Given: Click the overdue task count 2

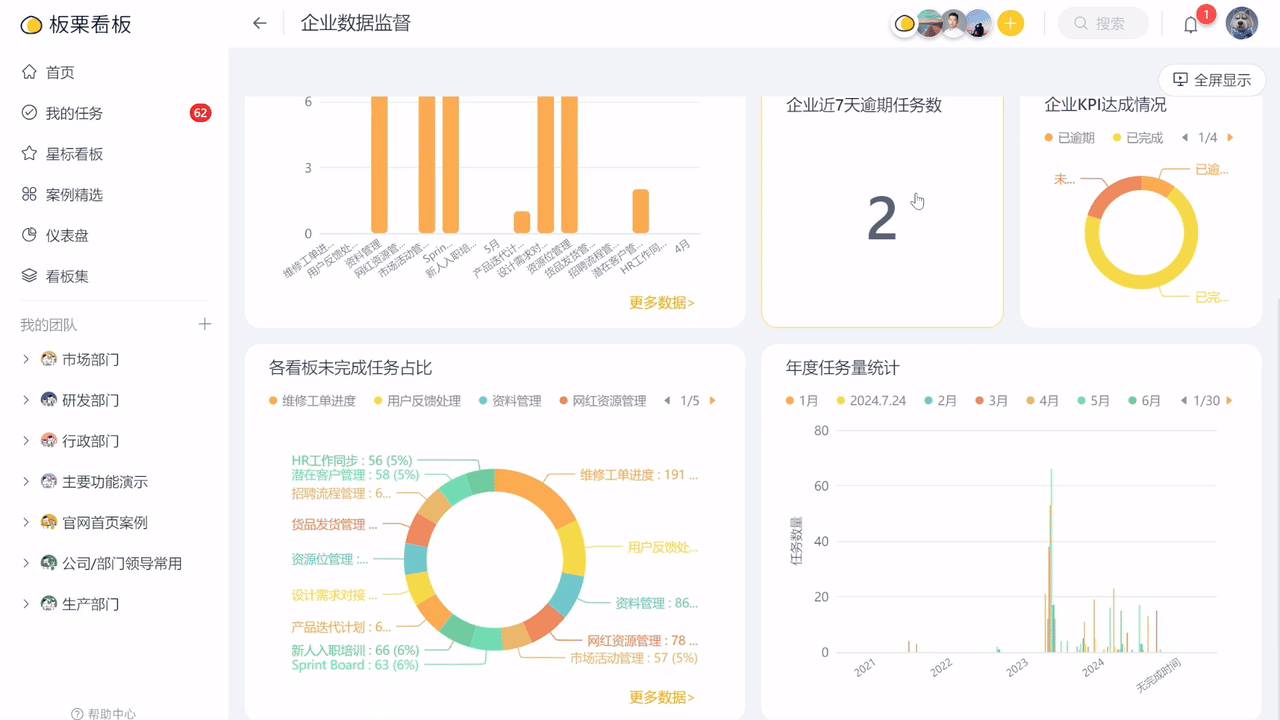Looking at the screenshot, I should coord(882,218).
